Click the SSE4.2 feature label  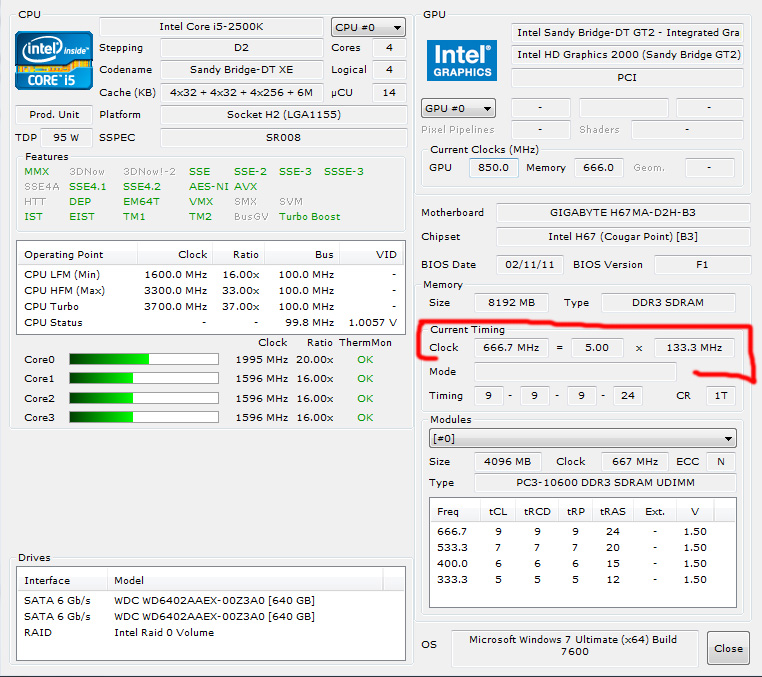pyautogui.click(x=142, y=187)
